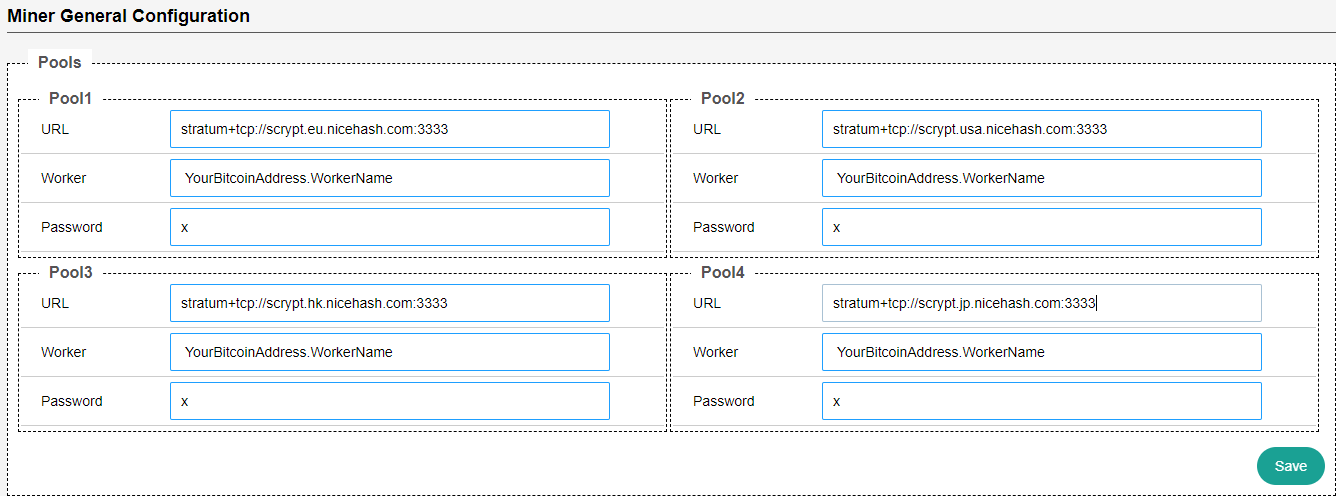The height and width of the screenshot is (496, 1336).
Task: Click the URL label in Pool1
Action: (55, 129)
